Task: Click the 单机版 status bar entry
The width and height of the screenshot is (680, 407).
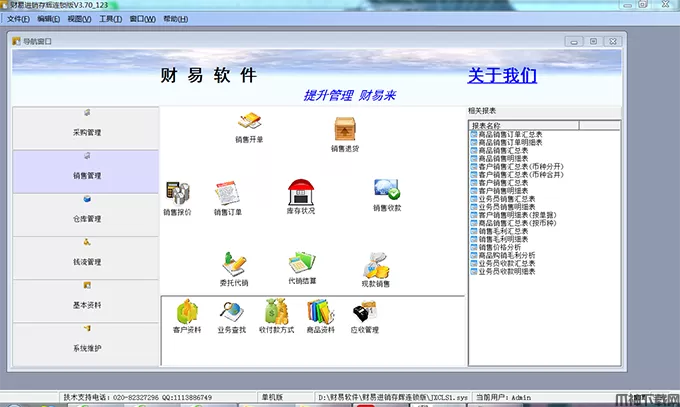Action: 272,397
